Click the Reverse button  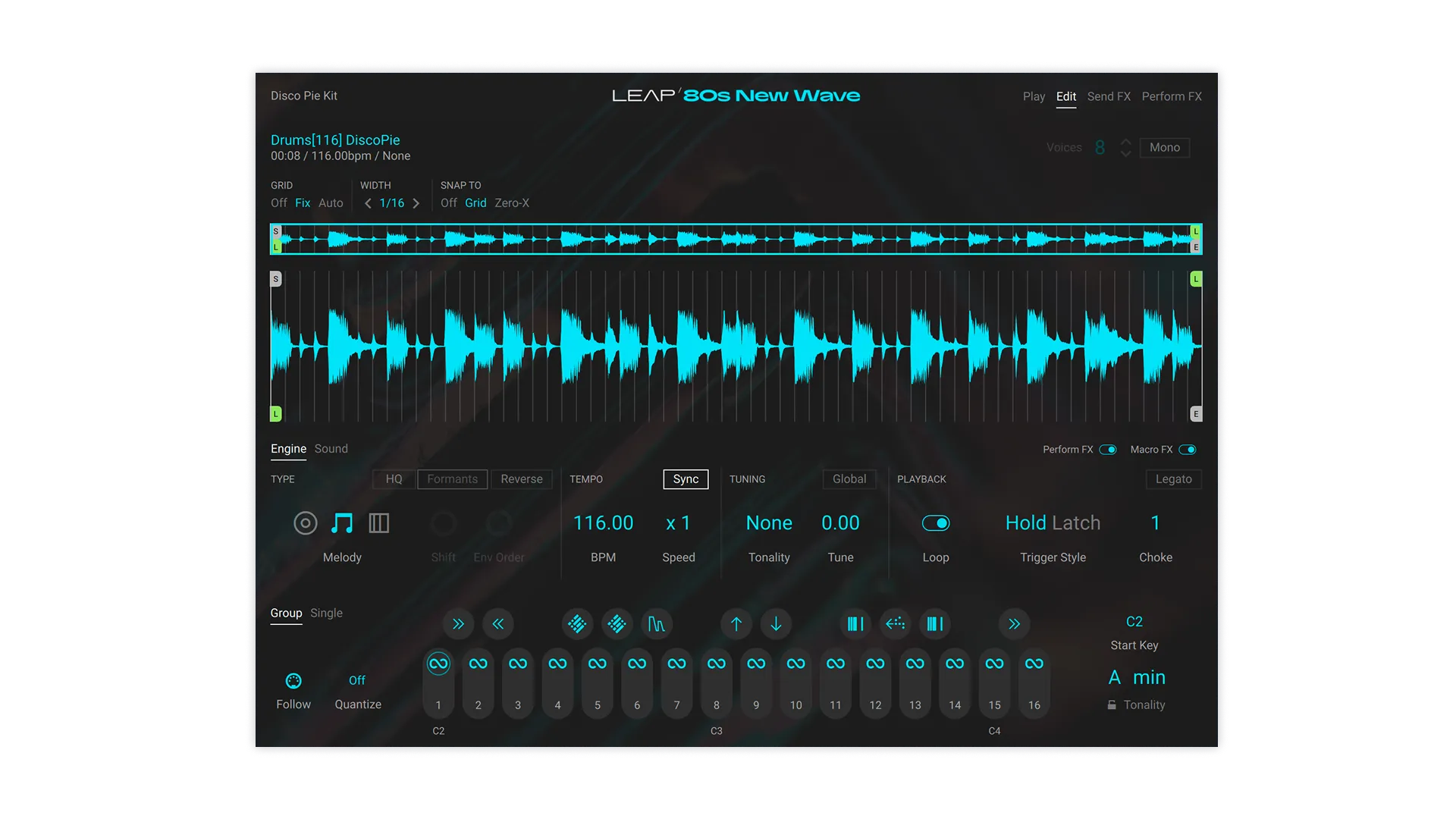522,479
